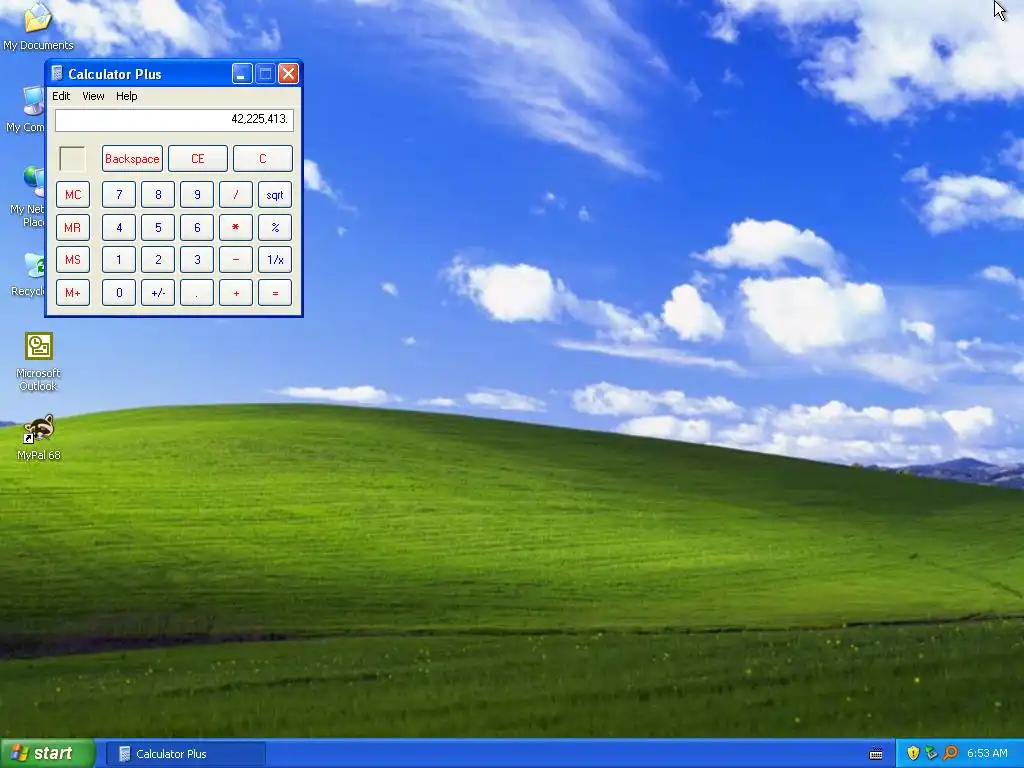
Task: Click the MC memory clear button
Action: [72, 195]
